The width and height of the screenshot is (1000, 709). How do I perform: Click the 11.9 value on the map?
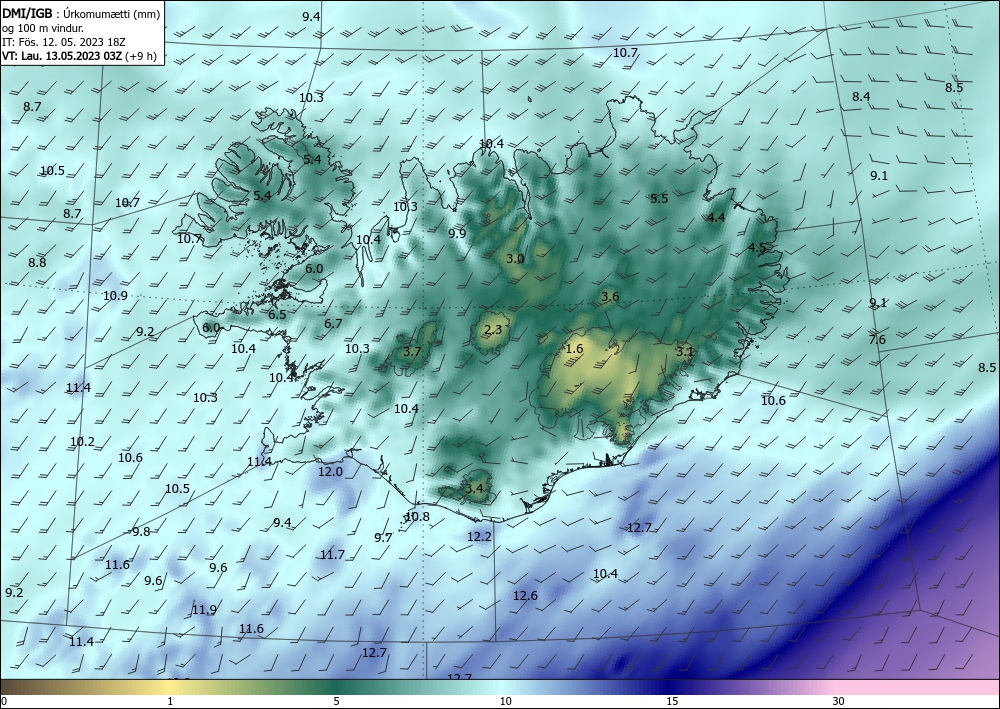point(204,610)
